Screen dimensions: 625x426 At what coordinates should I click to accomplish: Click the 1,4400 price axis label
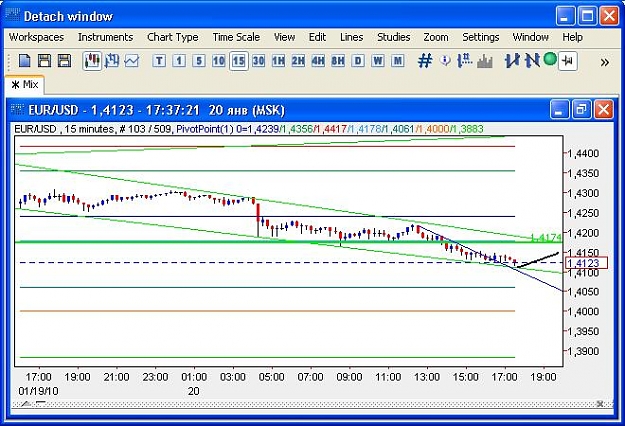coord(583,153)
